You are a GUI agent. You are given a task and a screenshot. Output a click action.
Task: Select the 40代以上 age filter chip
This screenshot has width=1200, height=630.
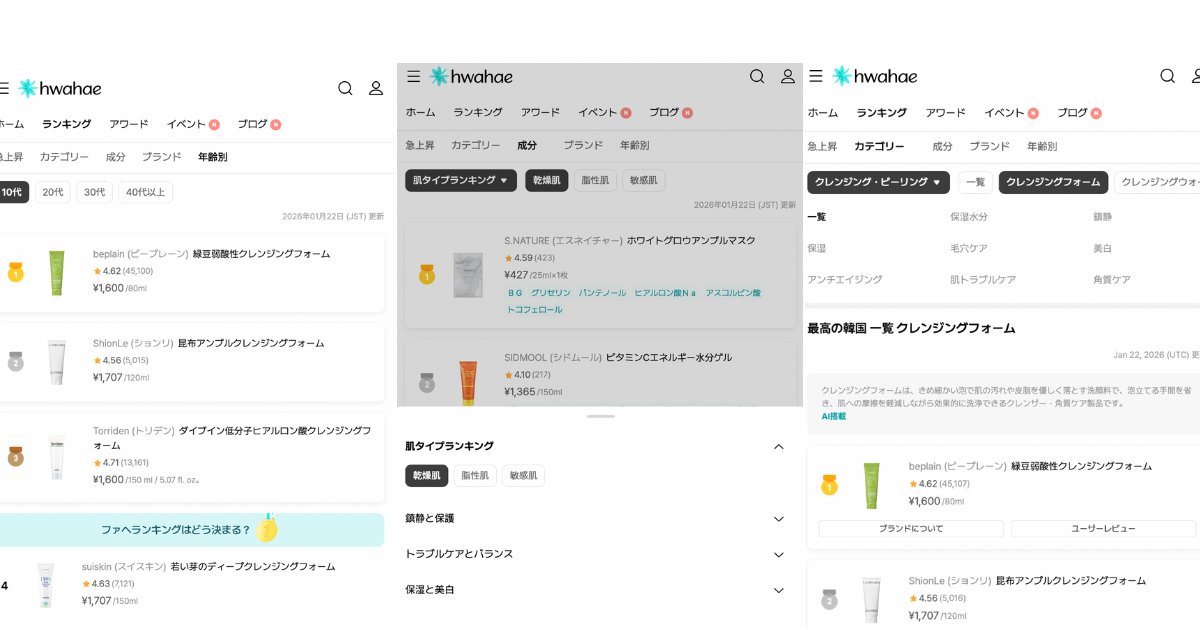point(145,192)
